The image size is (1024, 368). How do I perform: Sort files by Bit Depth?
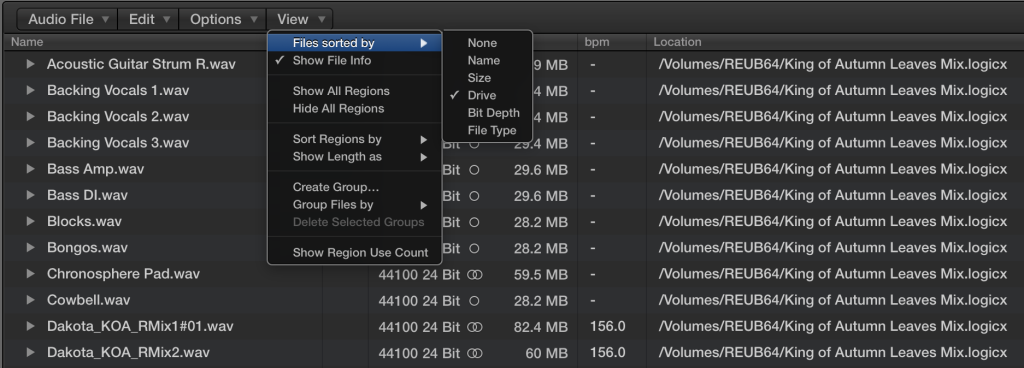pyautogui.click(x=487, y=113)
